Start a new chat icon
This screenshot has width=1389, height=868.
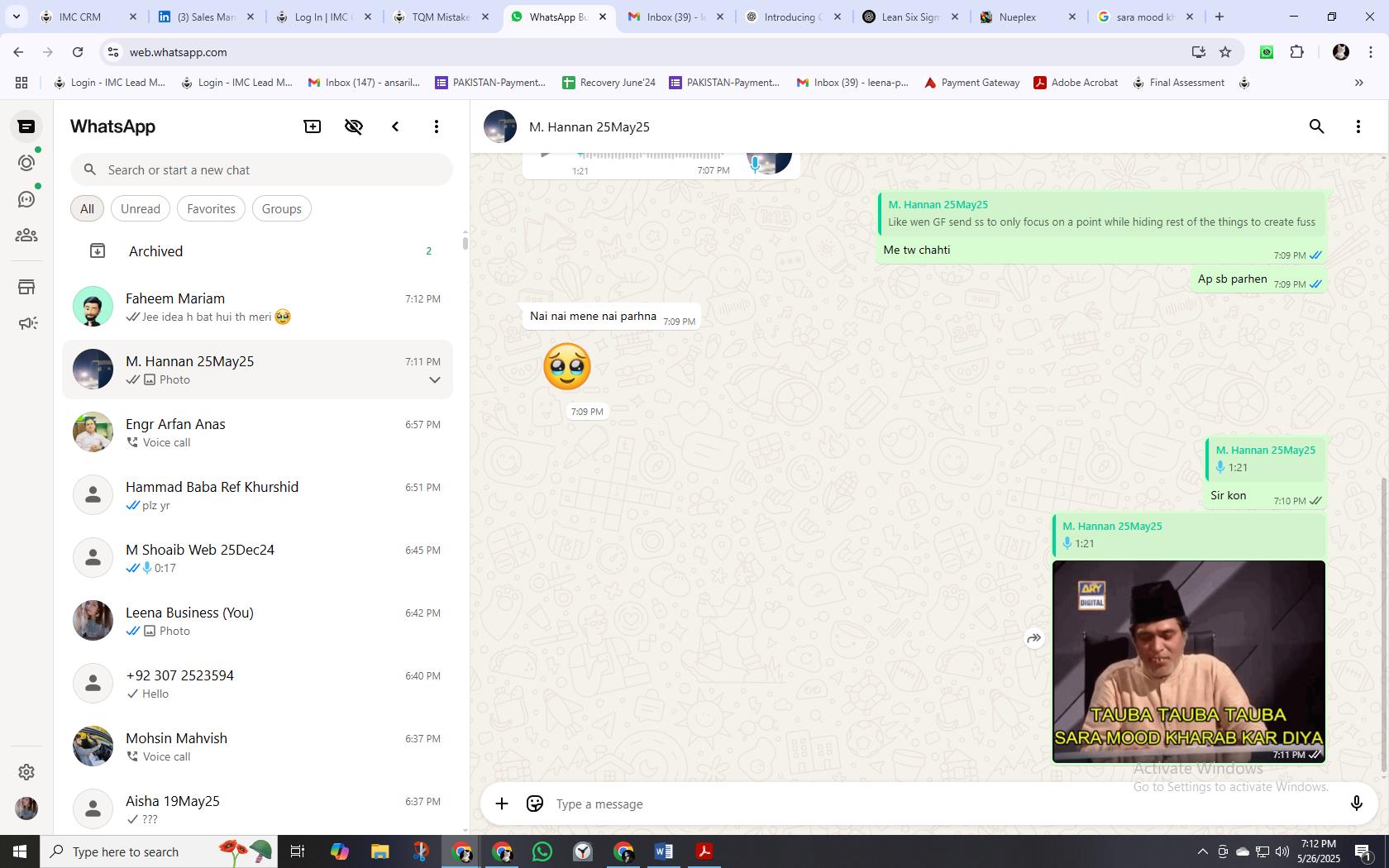[x=313, y=126]
